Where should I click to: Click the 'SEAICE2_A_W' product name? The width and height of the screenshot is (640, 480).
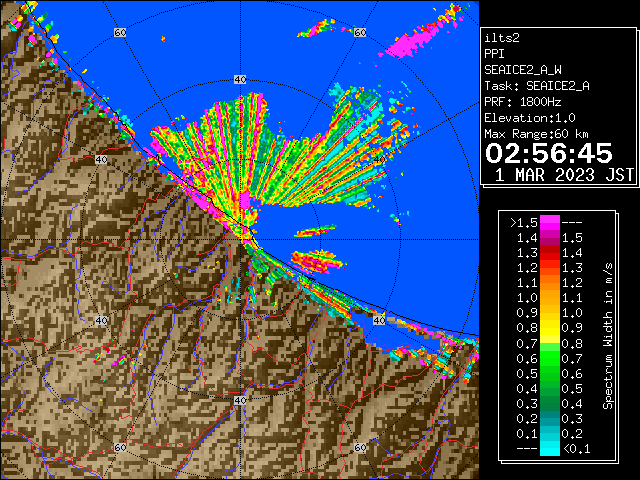pyautogui.click(x=522, y=70)
